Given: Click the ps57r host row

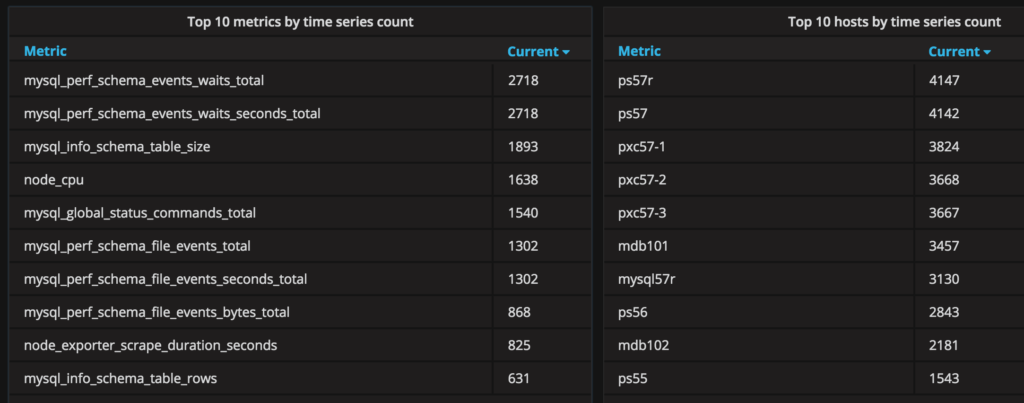Looking at the screenshot, I should 636,80.
